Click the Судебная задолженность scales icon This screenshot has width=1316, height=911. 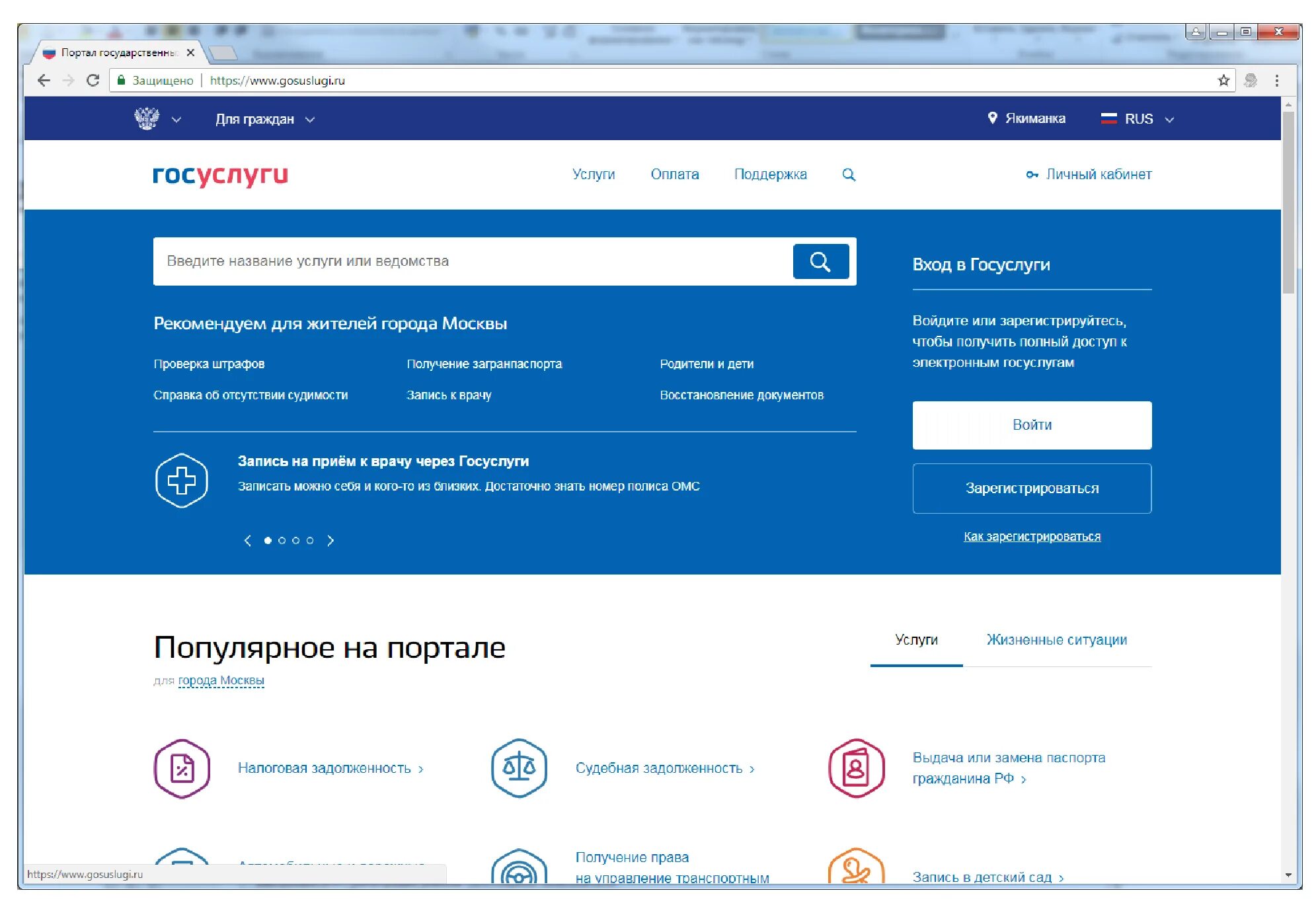click(x=519, y=769)
